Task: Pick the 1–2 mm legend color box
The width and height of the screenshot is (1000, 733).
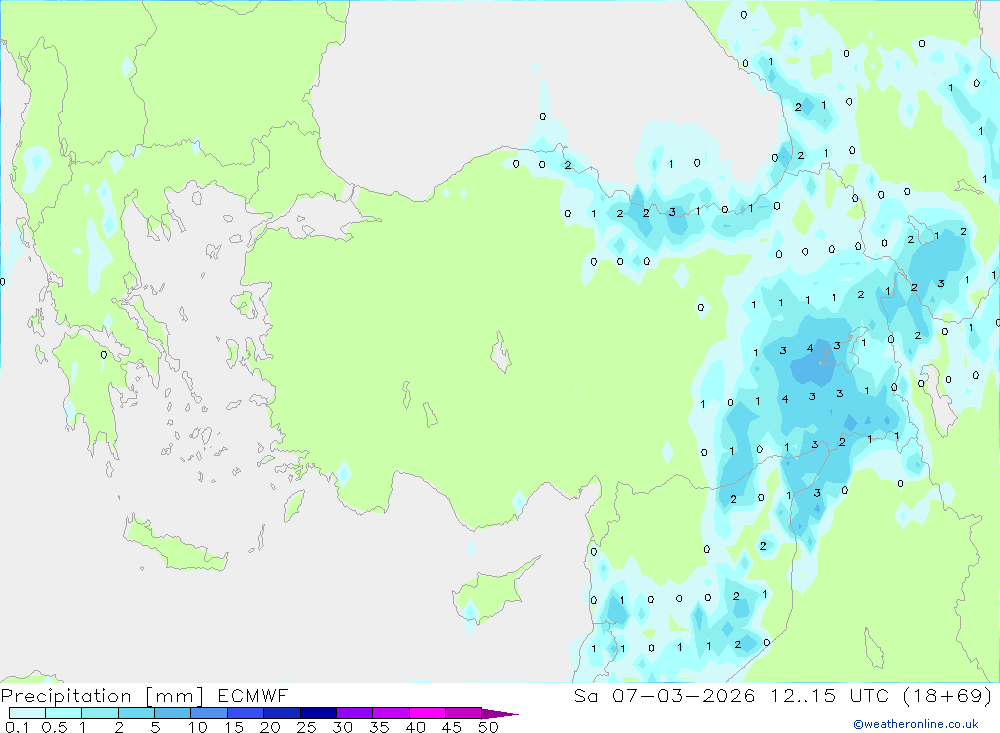Action: click(x=99, y=713)
